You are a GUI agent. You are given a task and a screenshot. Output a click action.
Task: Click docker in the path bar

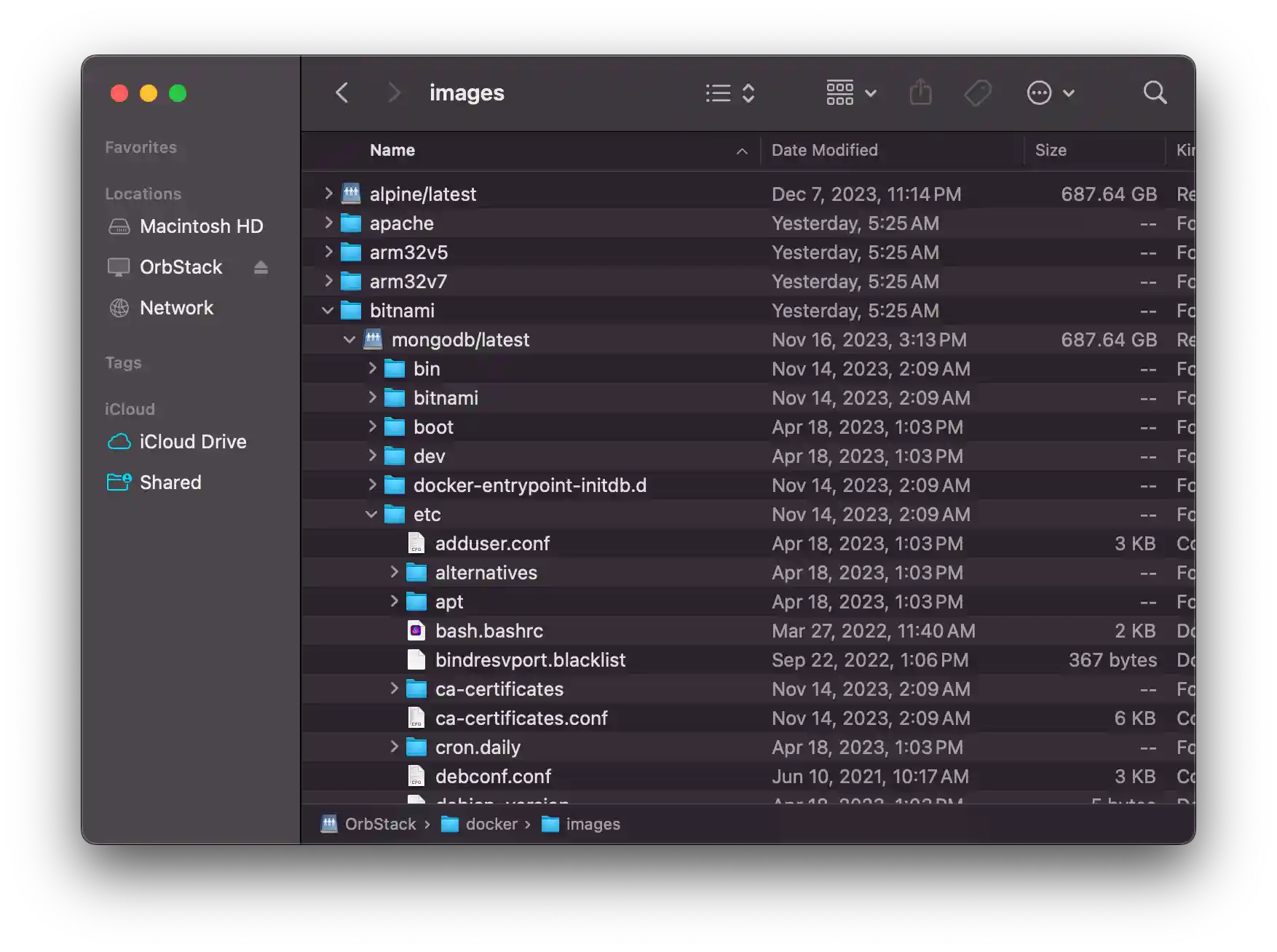(x=492, y=824)
